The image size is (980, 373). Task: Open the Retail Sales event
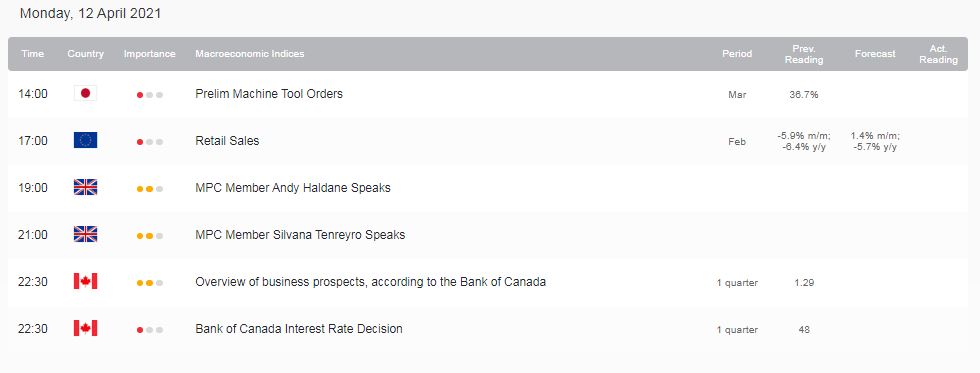(x=227, y=141)
